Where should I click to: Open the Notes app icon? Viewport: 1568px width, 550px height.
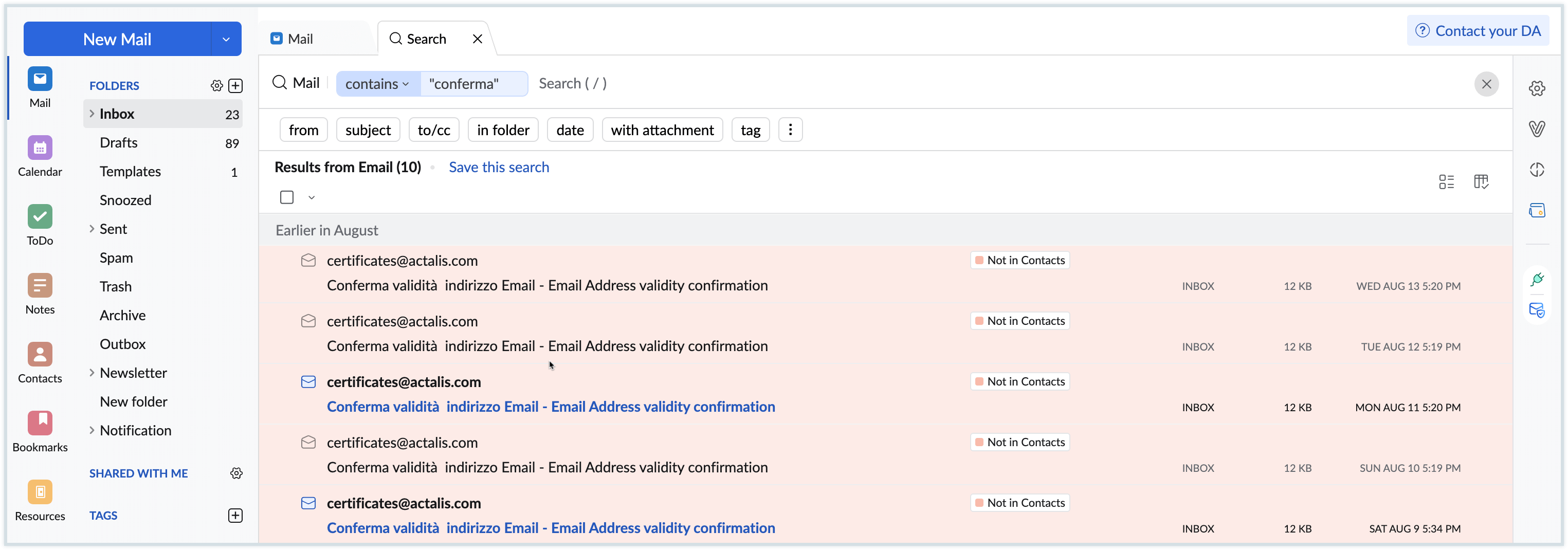[x=40, y=285]
